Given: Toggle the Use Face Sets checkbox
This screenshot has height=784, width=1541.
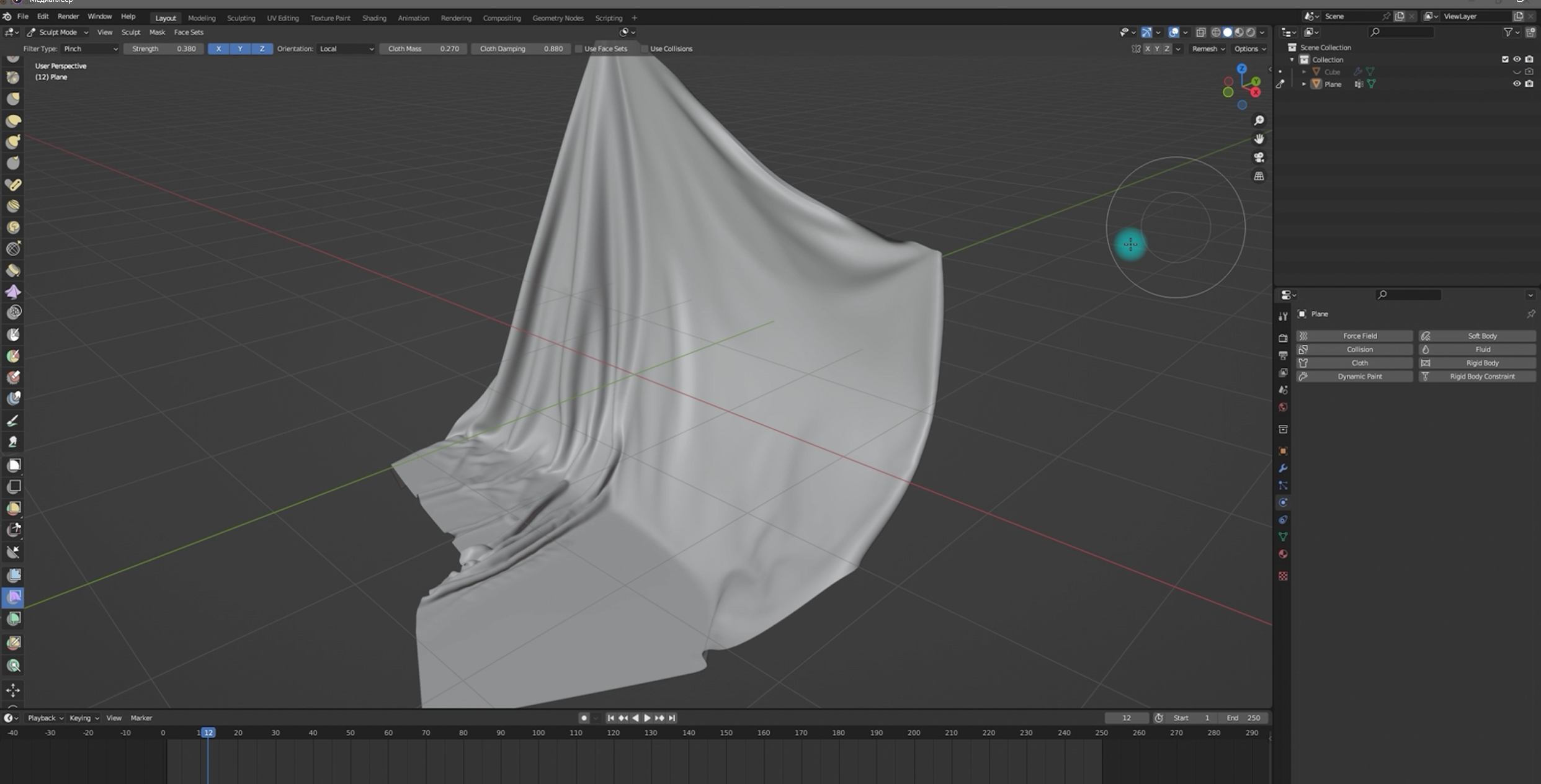Looking at the screenshot, I should pos(579,48).
